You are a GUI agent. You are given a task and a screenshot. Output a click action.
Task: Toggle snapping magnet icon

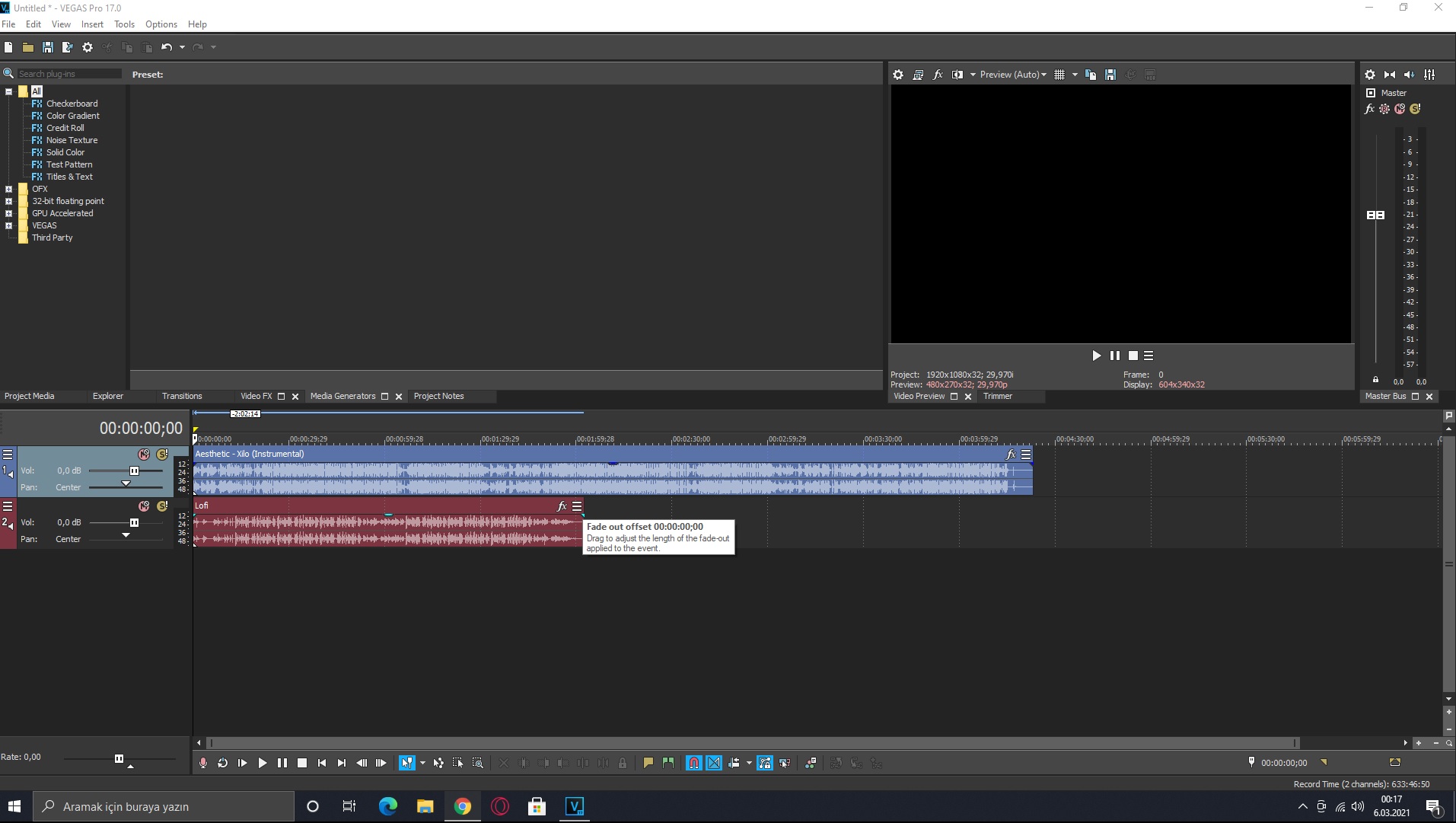coord(694,763)
